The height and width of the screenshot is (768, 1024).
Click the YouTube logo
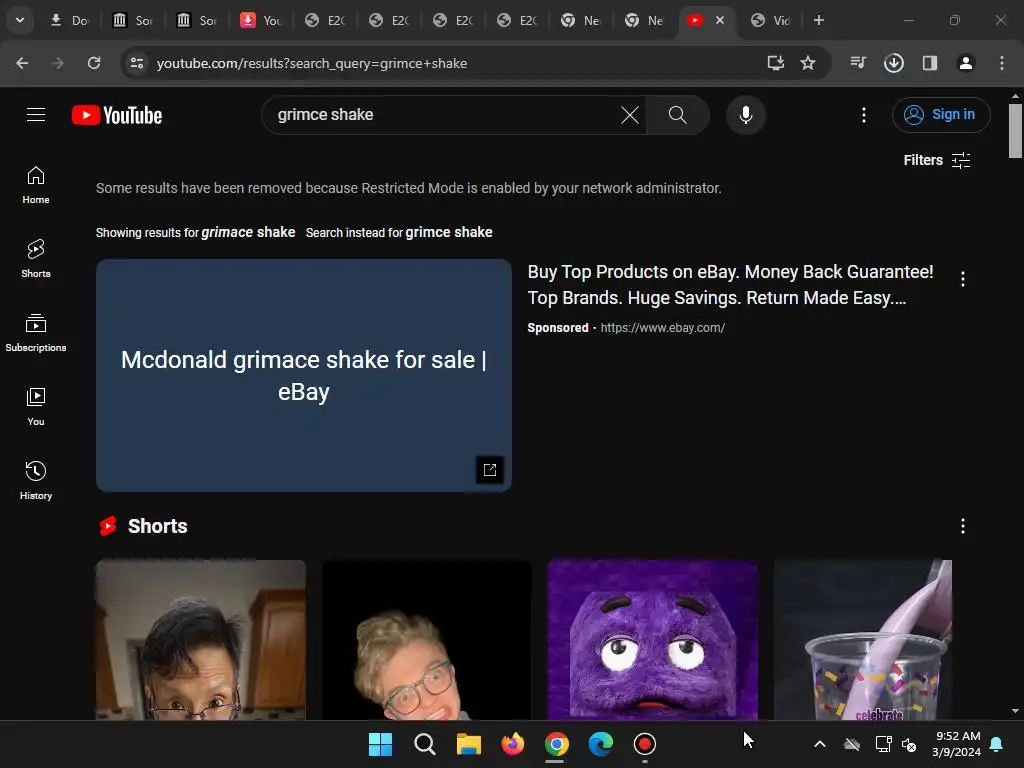click(117, 116)
